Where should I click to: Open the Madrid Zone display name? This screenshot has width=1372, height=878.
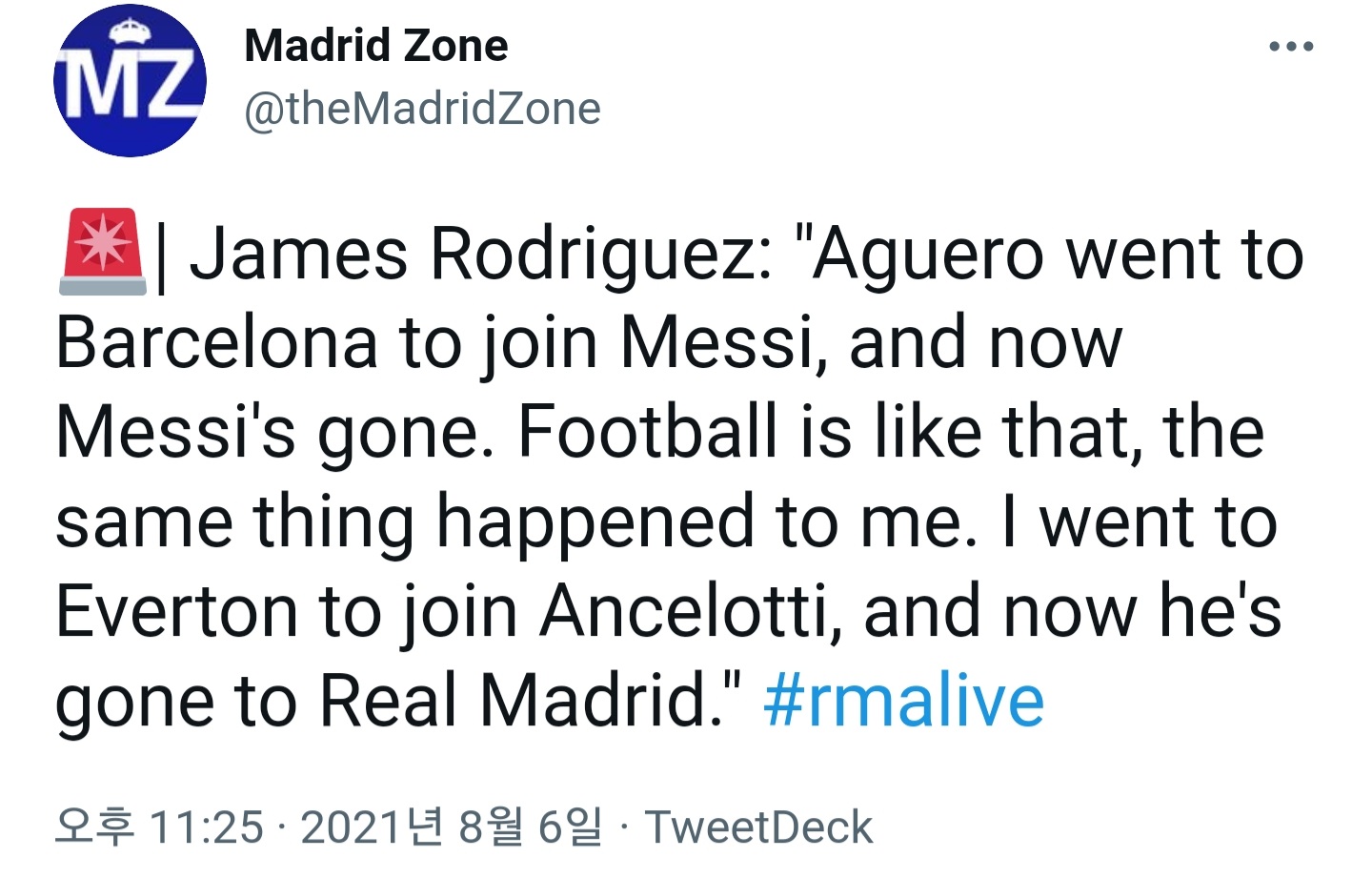[x=375, y=46]
